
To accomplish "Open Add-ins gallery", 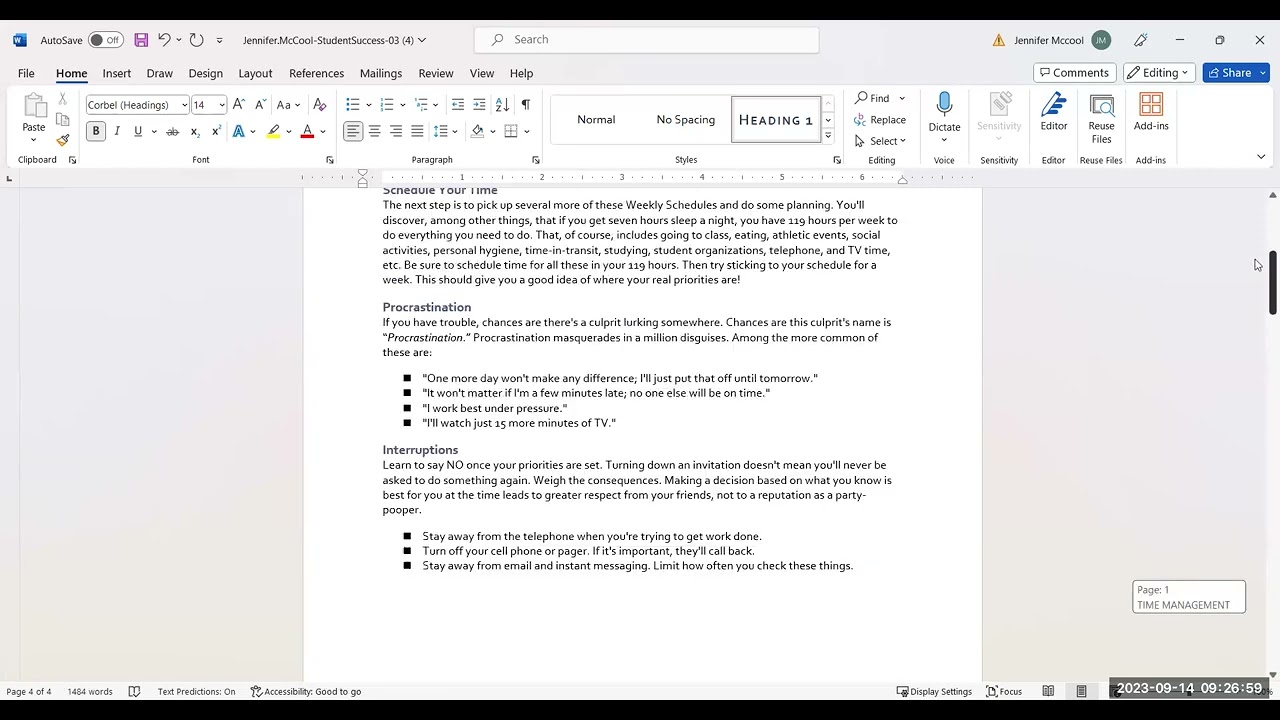I will [x=1151, y=112].
